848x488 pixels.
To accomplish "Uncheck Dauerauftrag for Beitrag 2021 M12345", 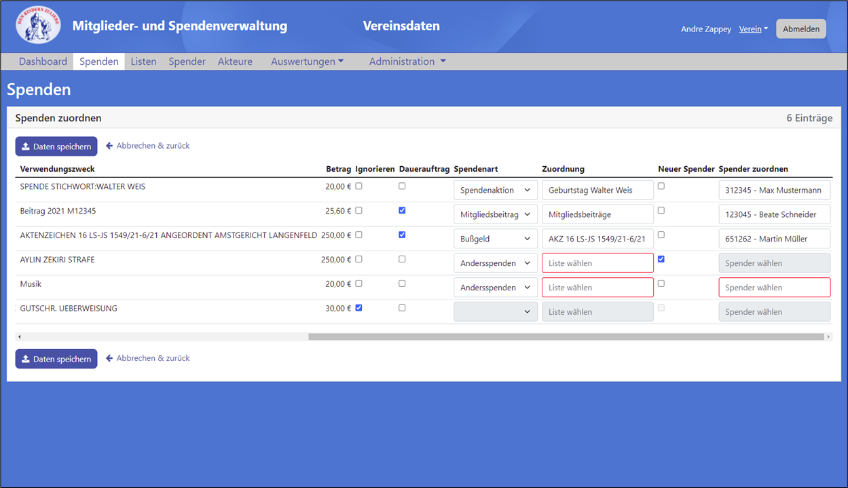I will (402, 210).
